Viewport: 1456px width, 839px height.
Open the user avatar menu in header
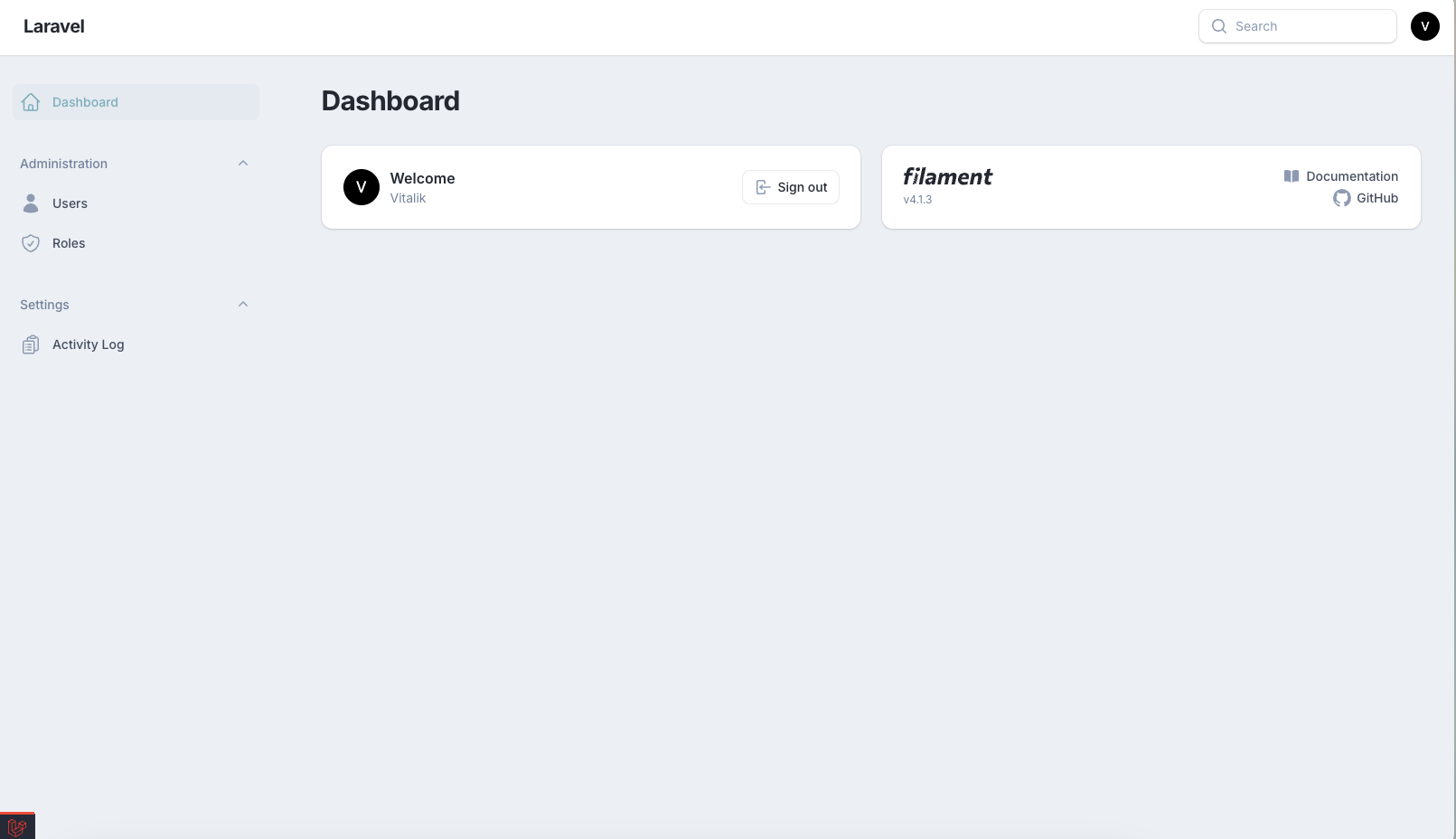point(1424,26)
